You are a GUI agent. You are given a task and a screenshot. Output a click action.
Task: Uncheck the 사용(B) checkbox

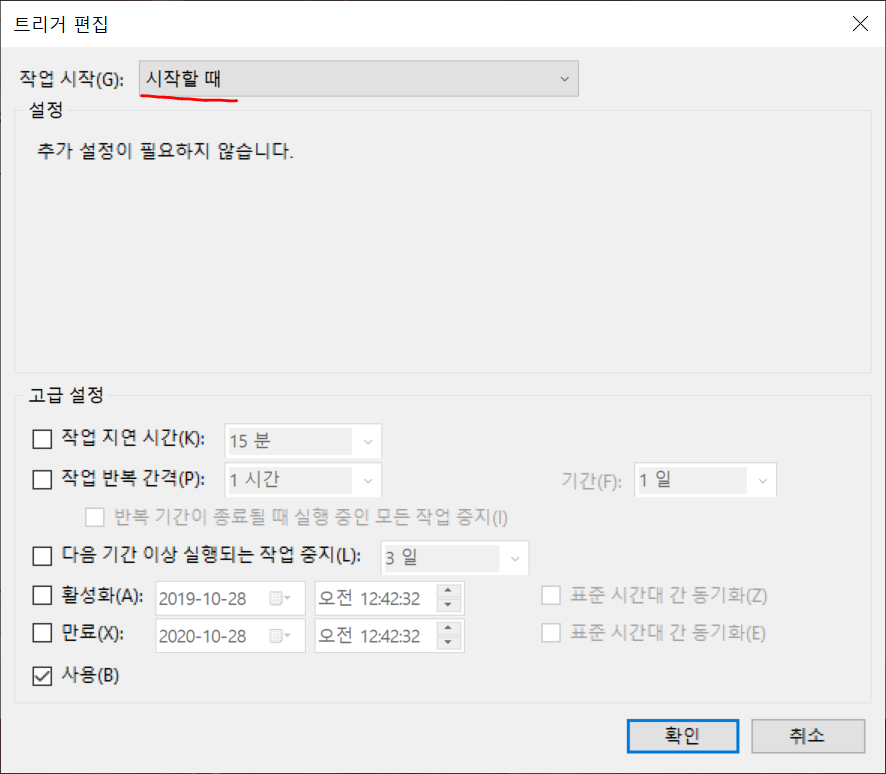(42, 676)
